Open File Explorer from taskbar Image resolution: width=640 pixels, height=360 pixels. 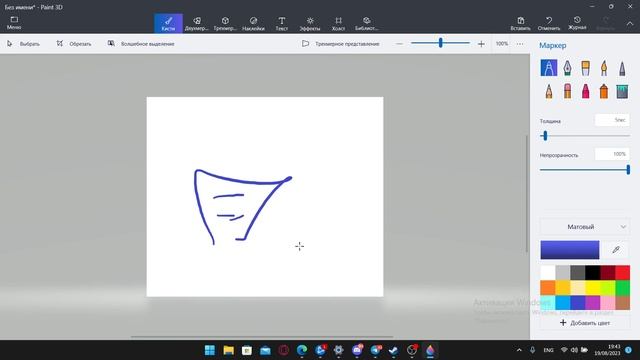(229, 350)
